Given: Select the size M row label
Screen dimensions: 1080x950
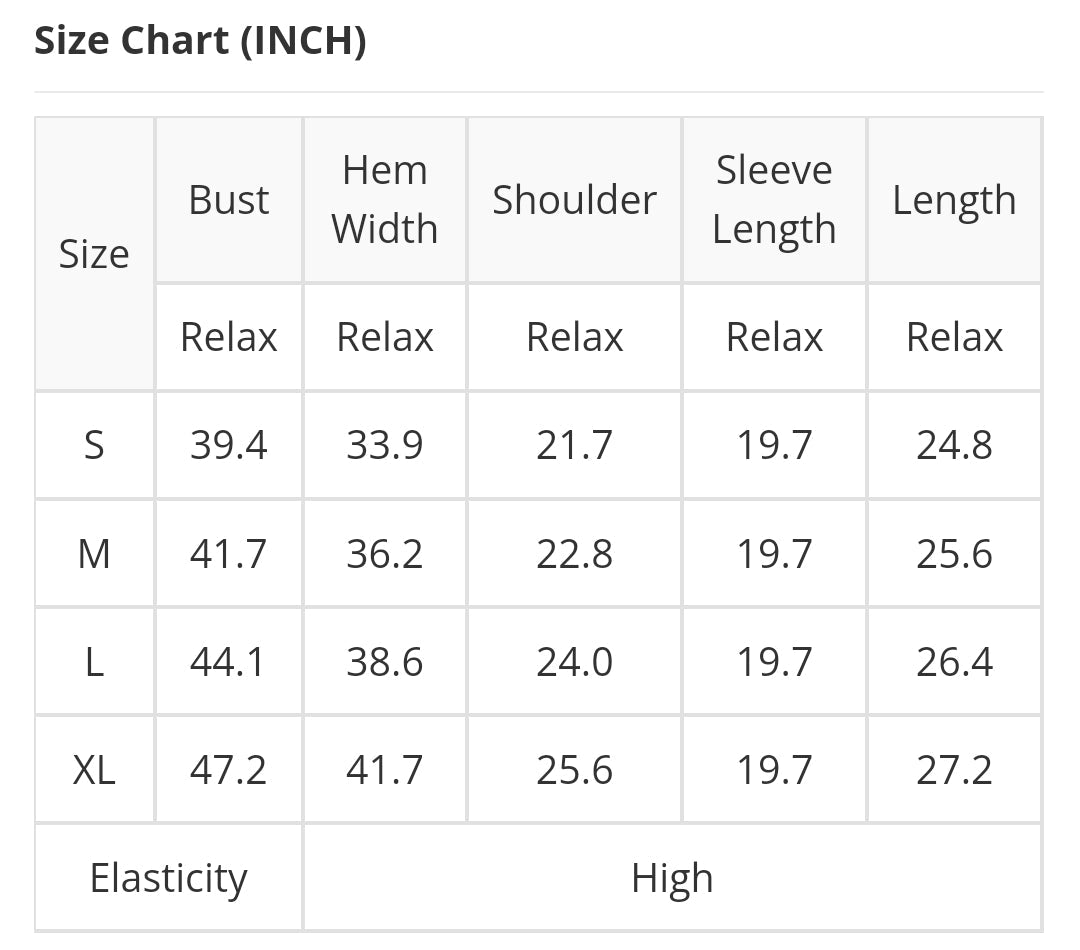Looking at the screenshot, I should 94,554.
